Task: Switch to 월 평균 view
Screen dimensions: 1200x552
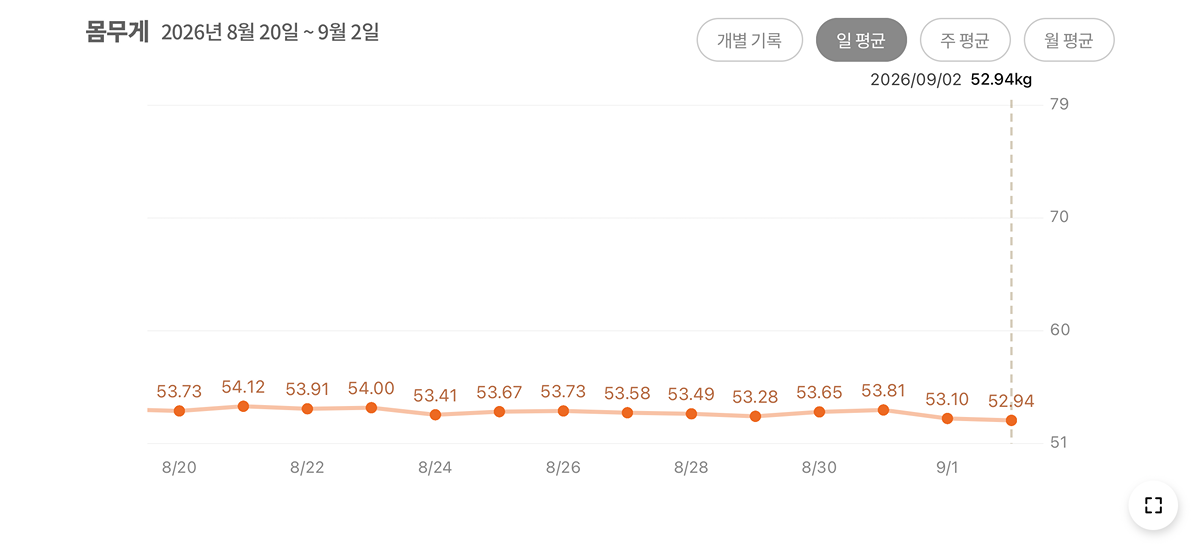Action: (x=1069, y=40)
